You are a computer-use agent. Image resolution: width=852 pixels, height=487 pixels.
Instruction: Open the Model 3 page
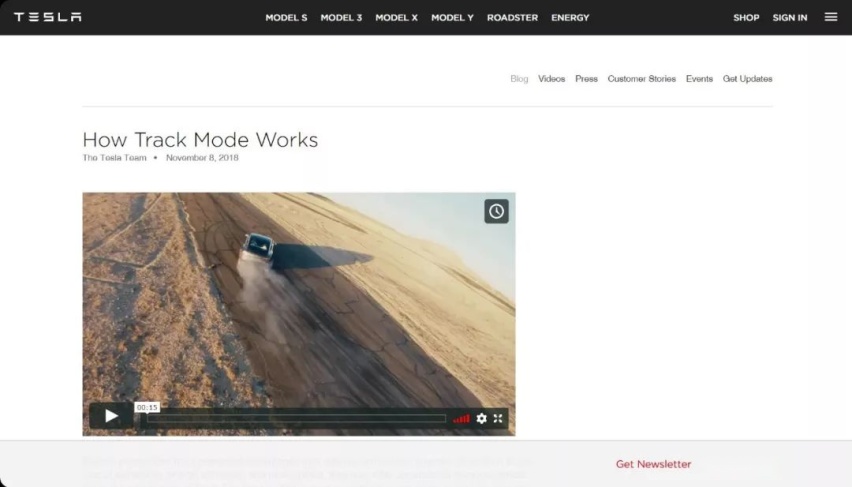click(x=341, y=17)
